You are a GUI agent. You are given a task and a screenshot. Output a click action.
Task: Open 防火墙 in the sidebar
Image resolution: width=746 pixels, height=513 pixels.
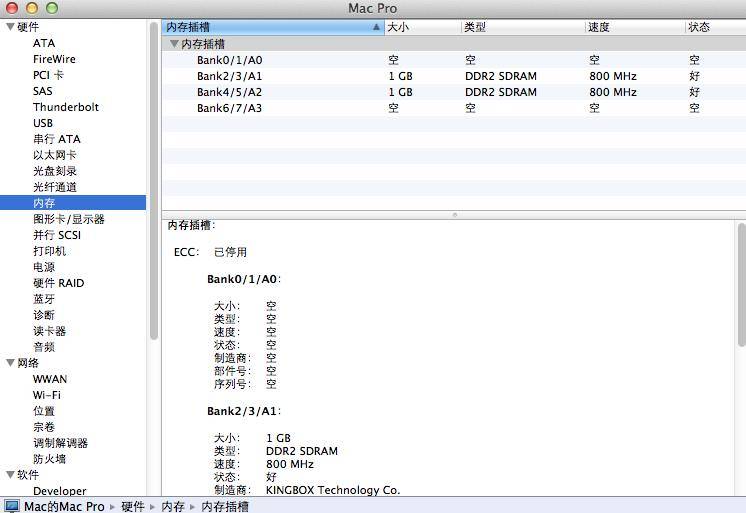point(49,459)
